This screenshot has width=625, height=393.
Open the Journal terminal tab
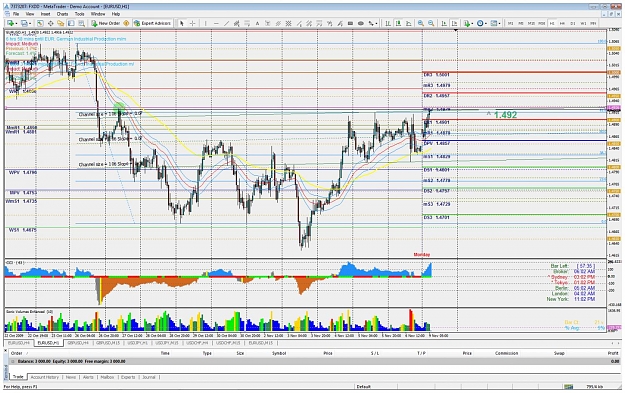point(149,377)
